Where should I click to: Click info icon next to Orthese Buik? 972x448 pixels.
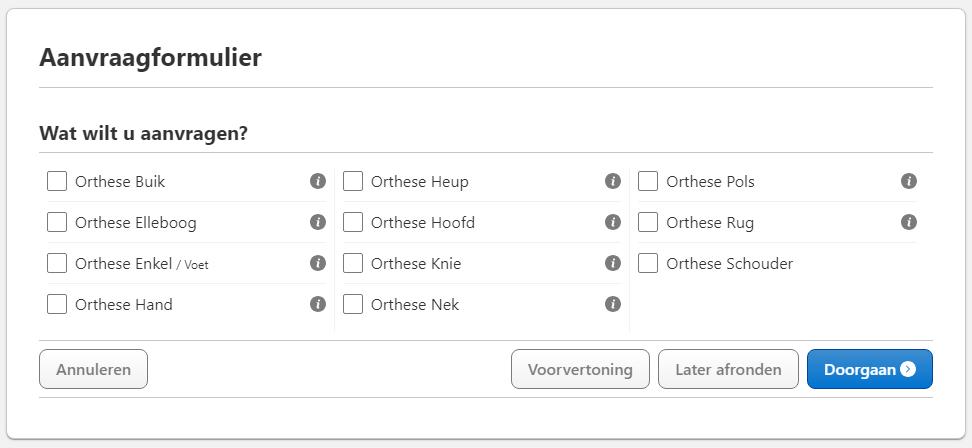(x=318, y=181)
